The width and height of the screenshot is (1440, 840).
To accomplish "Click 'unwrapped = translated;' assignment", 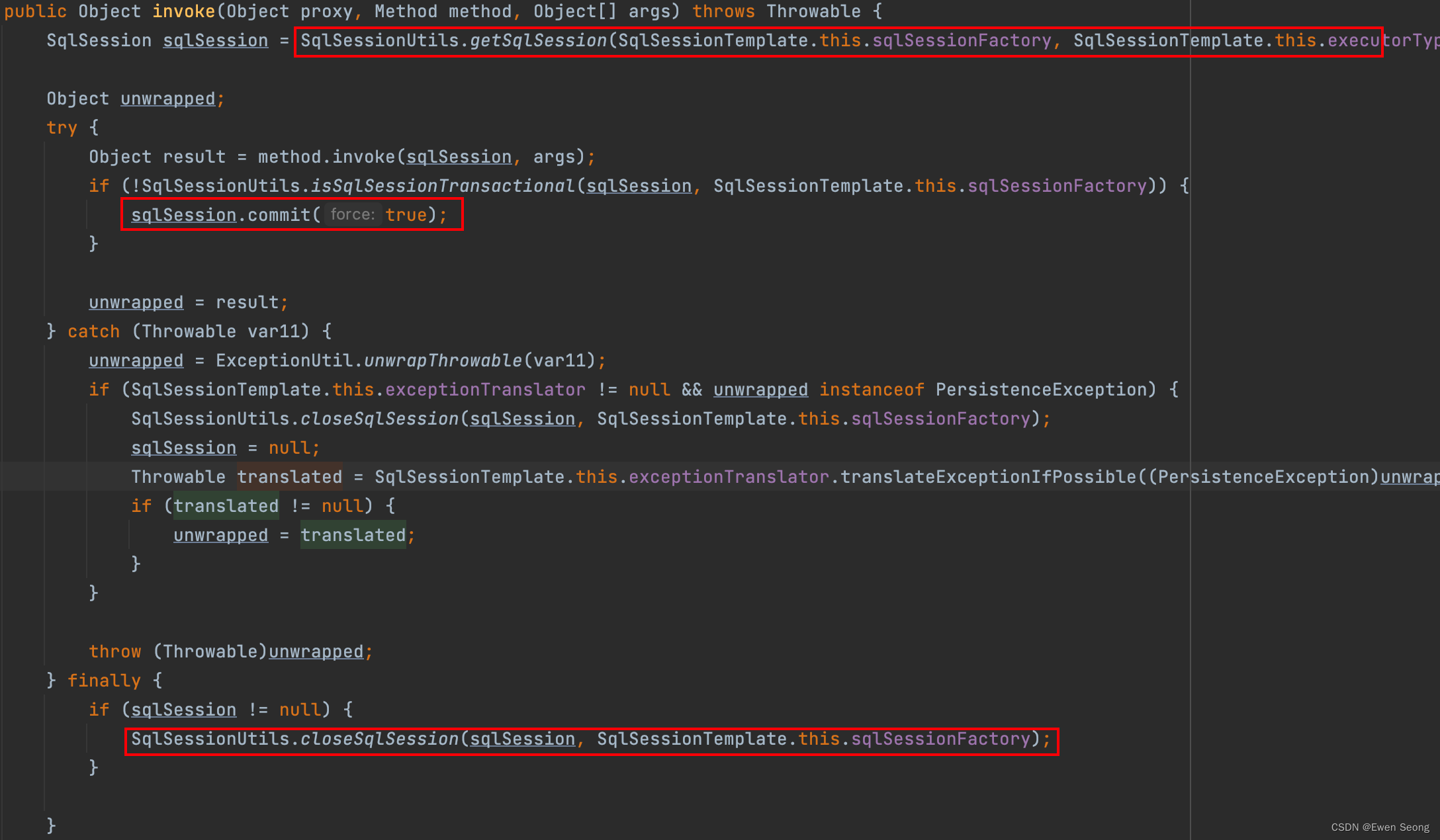I will point(294,535).
